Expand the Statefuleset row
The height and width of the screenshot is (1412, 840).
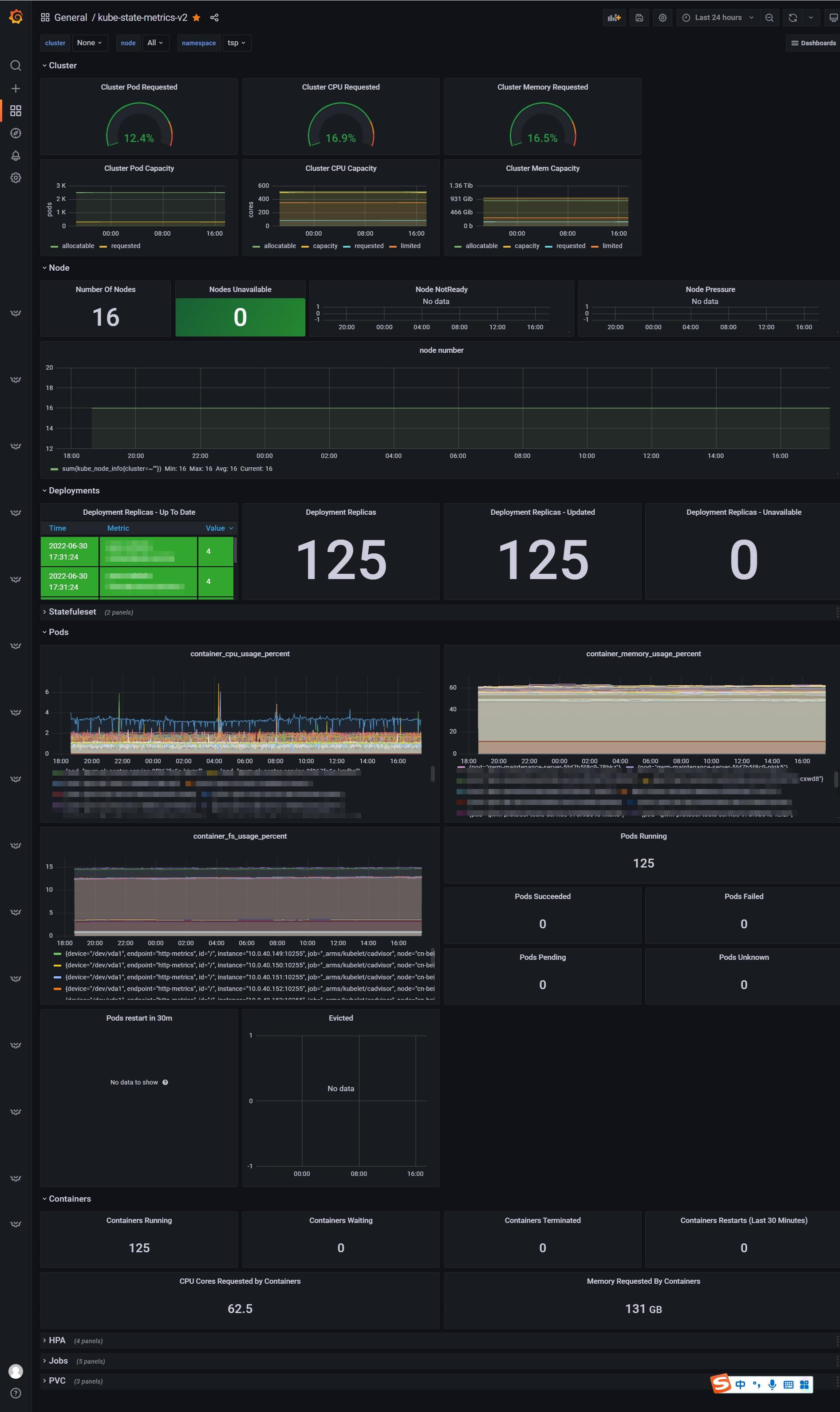click(69, 612)
